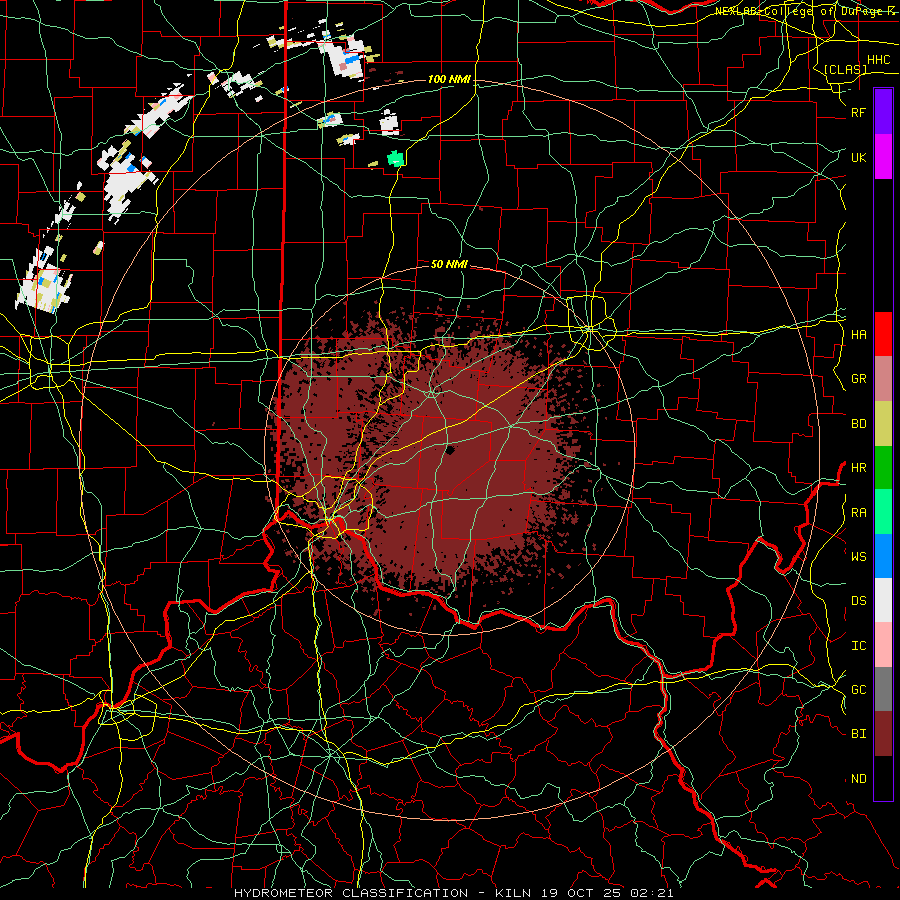Click the UK legend label
The image size is (900, 900).
[859, 157]
